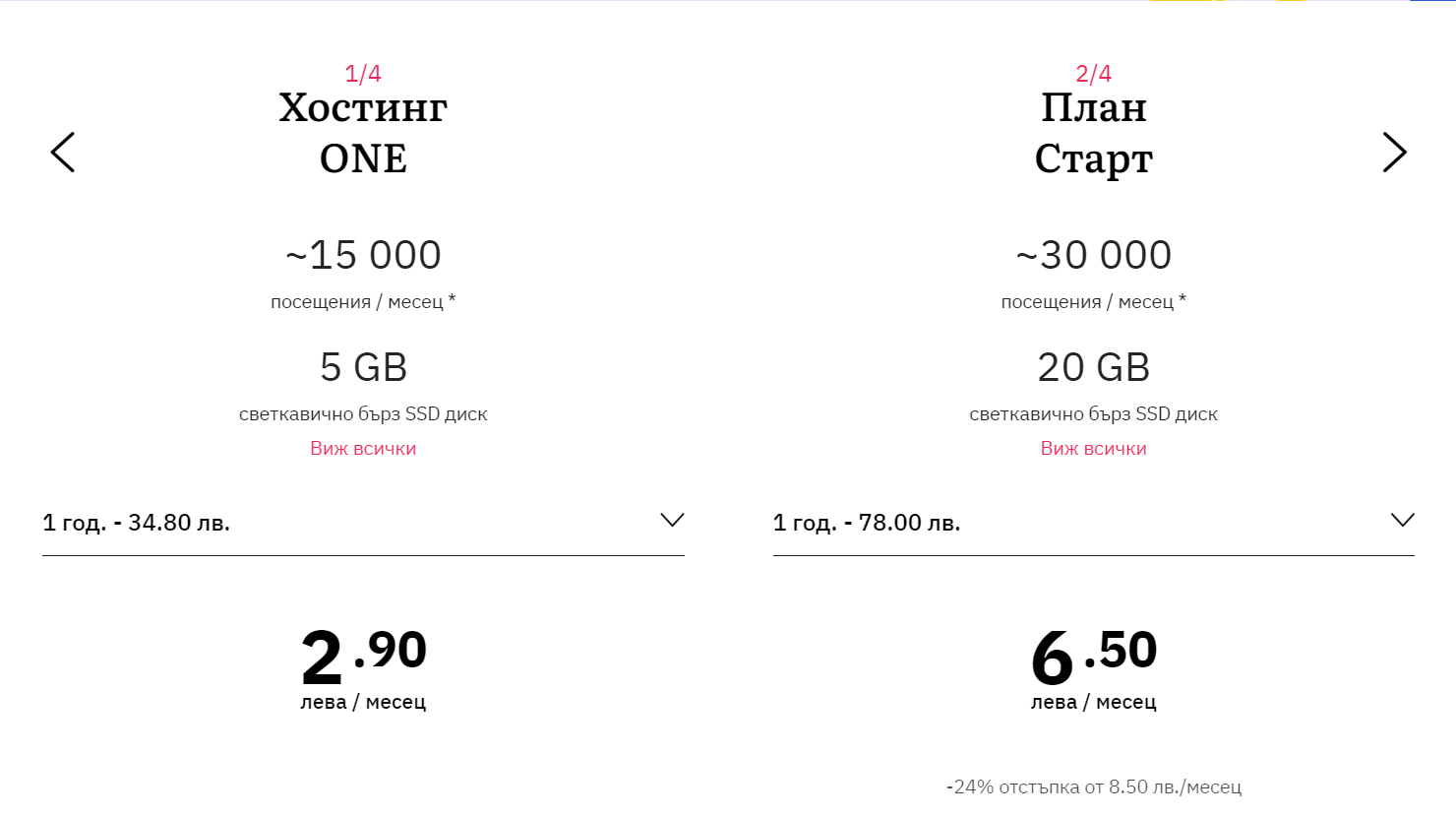This screenshot has width=1456, height=817.
Task: Click the previous plan left arrow
Action: (63, 153)
